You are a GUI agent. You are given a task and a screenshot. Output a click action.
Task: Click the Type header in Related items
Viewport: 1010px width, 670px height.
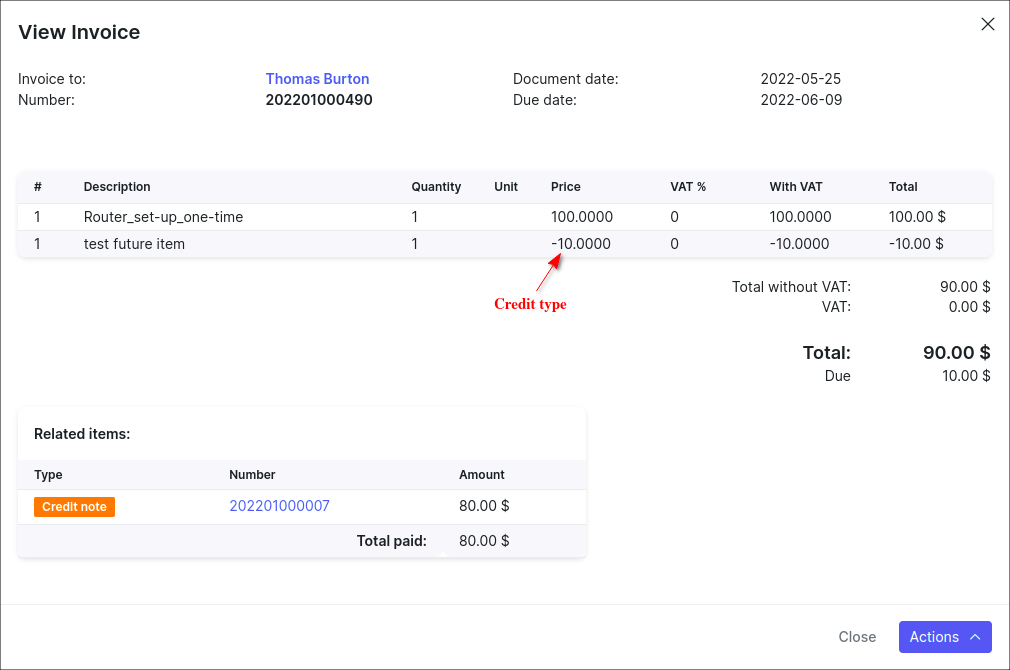(x=48, y=475)
